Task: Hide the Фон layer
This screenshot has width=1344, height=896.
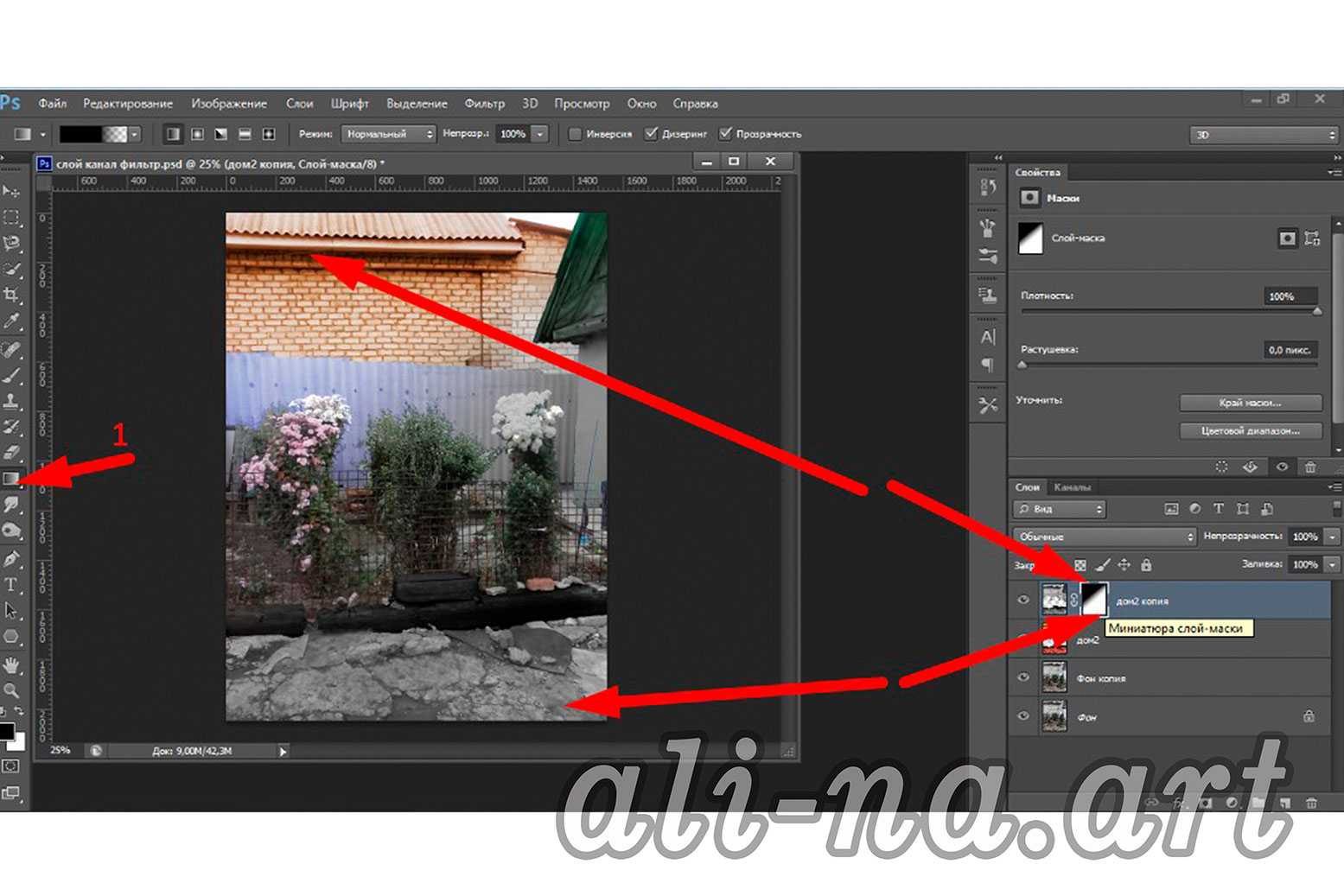Action: tap(1023, 716)
